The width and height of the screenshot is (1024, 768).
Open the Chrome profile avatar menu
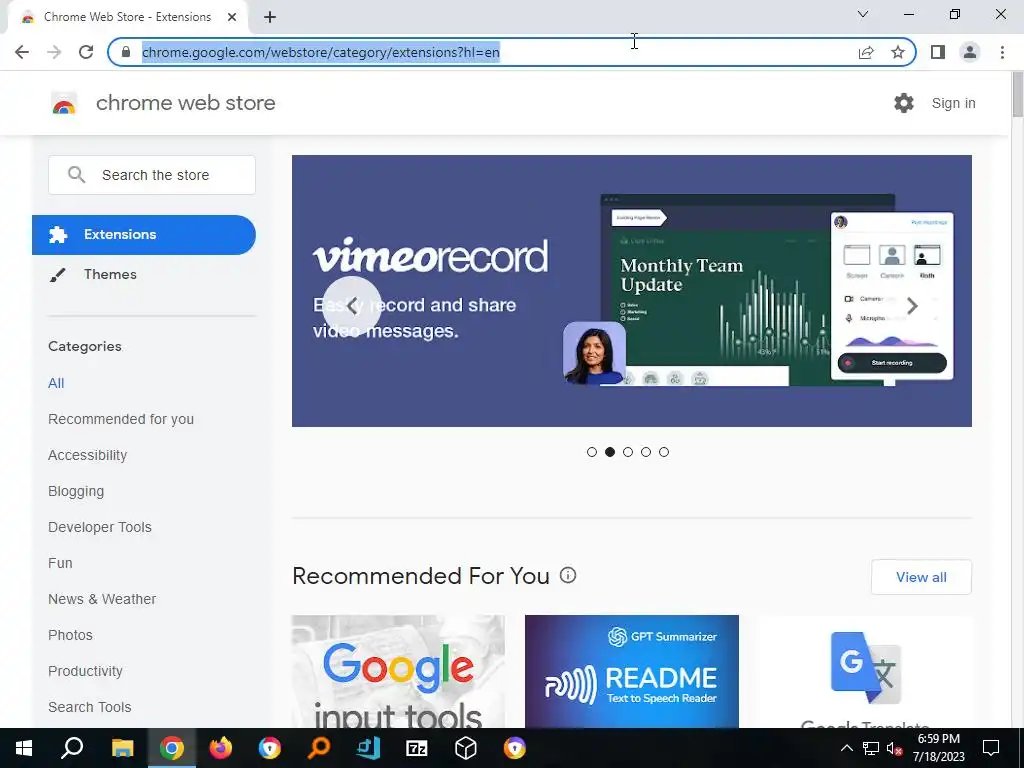tap(970, 52)
